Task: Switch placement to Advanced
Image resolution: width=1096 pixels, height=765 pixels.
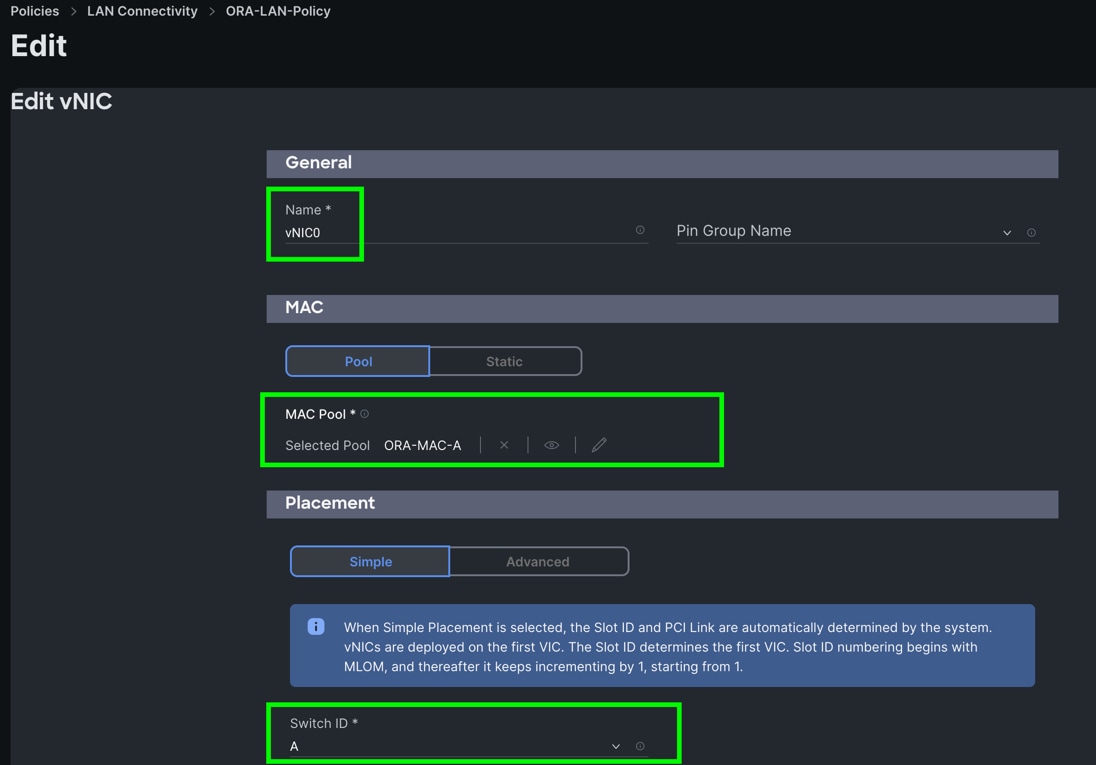Action: point(538,561)
